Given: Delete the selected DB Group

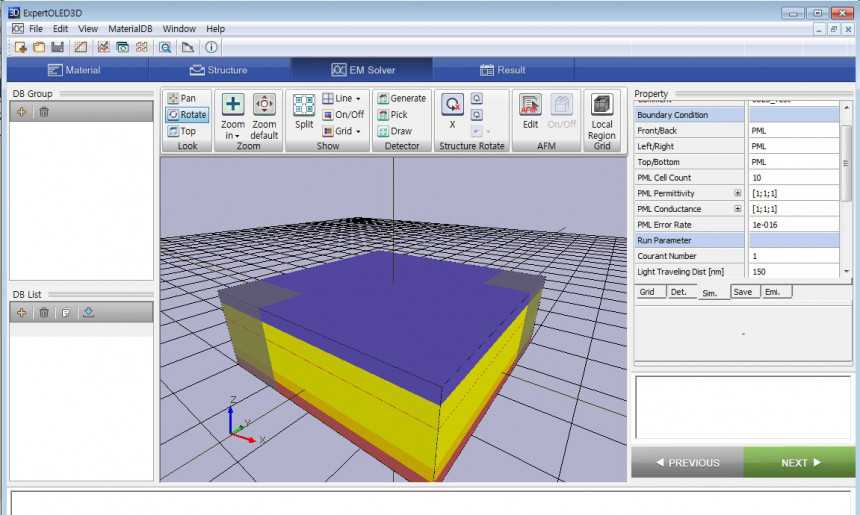Looking at the screenshot, I should (44, 112).
